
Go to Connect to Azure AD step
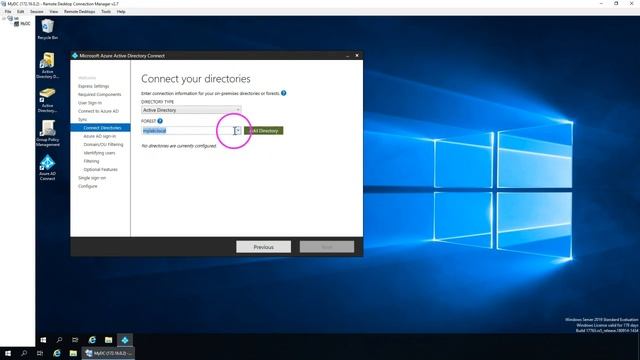tap(98, 111)
